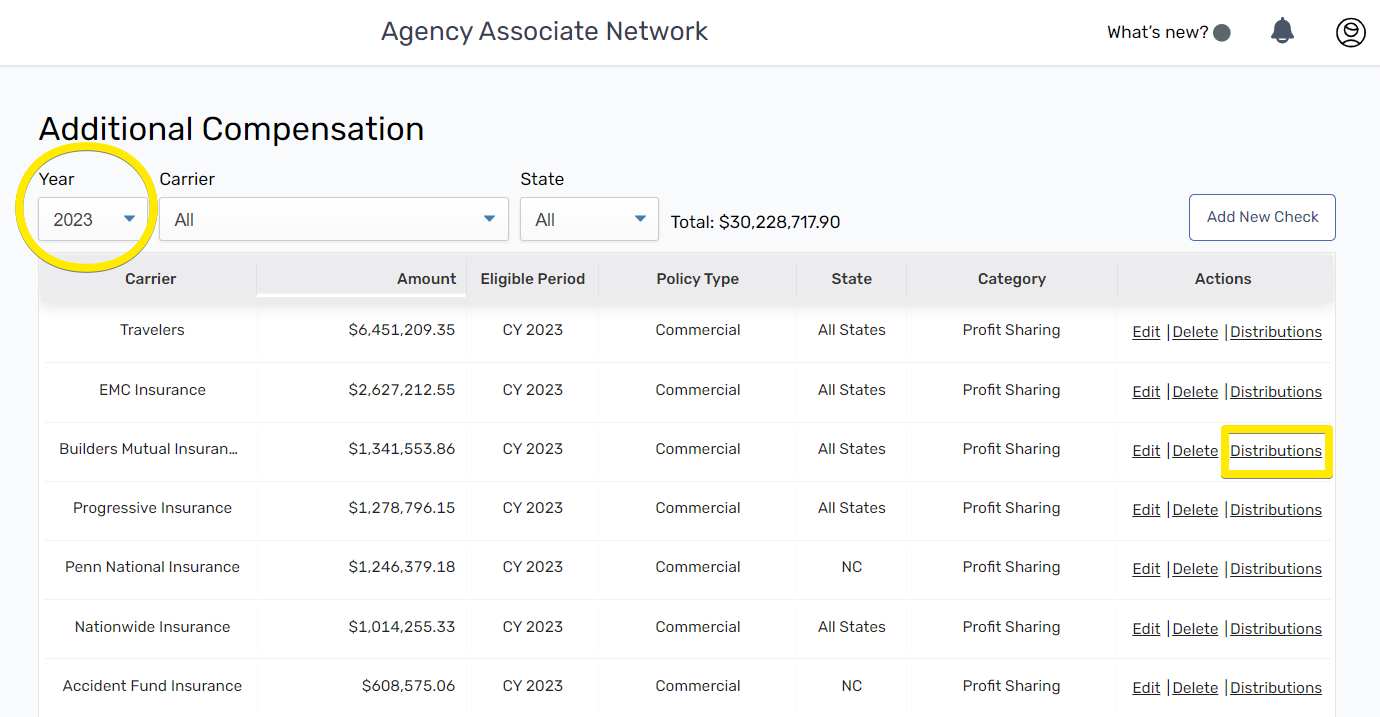Click the What's new? link
The image size is (1380, 717).
pyautogui.click(x=1157, y=33)
